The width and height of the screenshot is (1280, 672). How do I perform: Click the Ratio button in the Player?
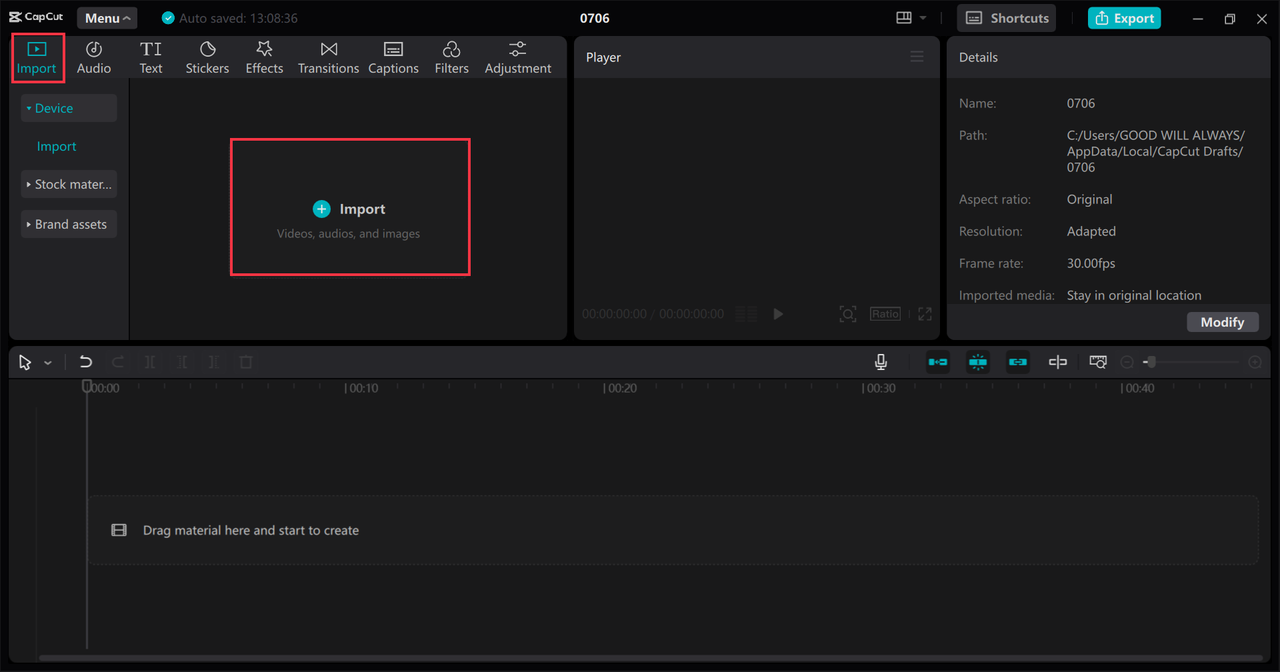click(x=885, y=314)
